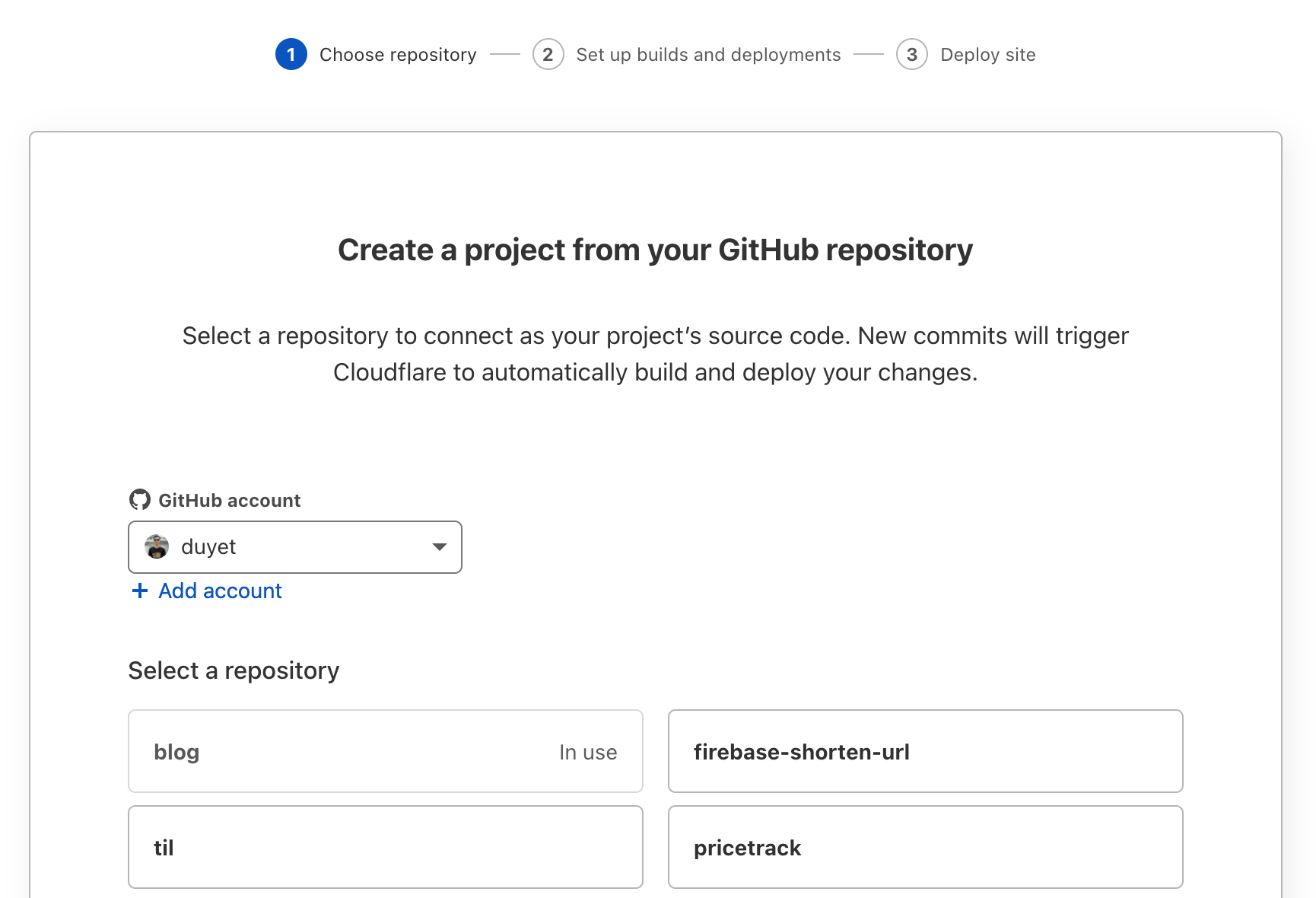The width and height of the screenshot is (1316, 898).
Task: Go to Choose repository step label
Action: [398, 55]
